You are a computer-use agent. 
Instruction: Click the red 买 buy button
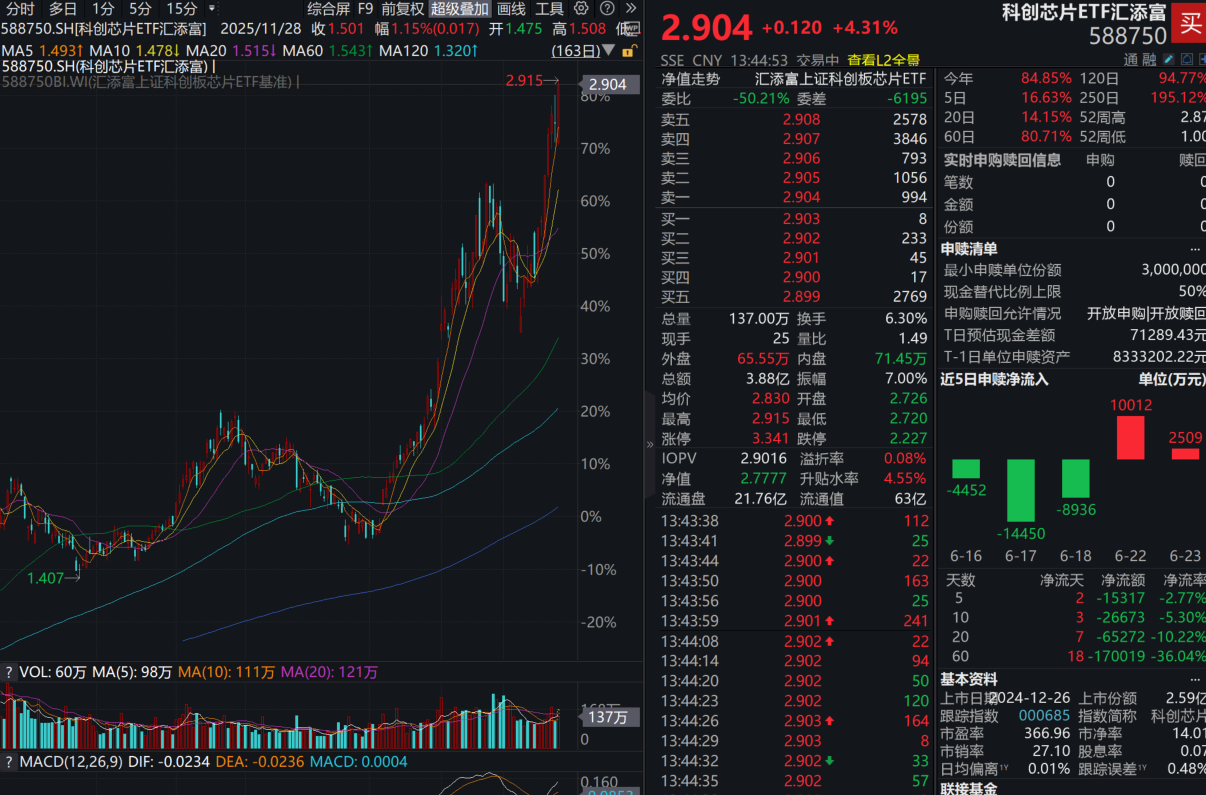coord(1190,22)
